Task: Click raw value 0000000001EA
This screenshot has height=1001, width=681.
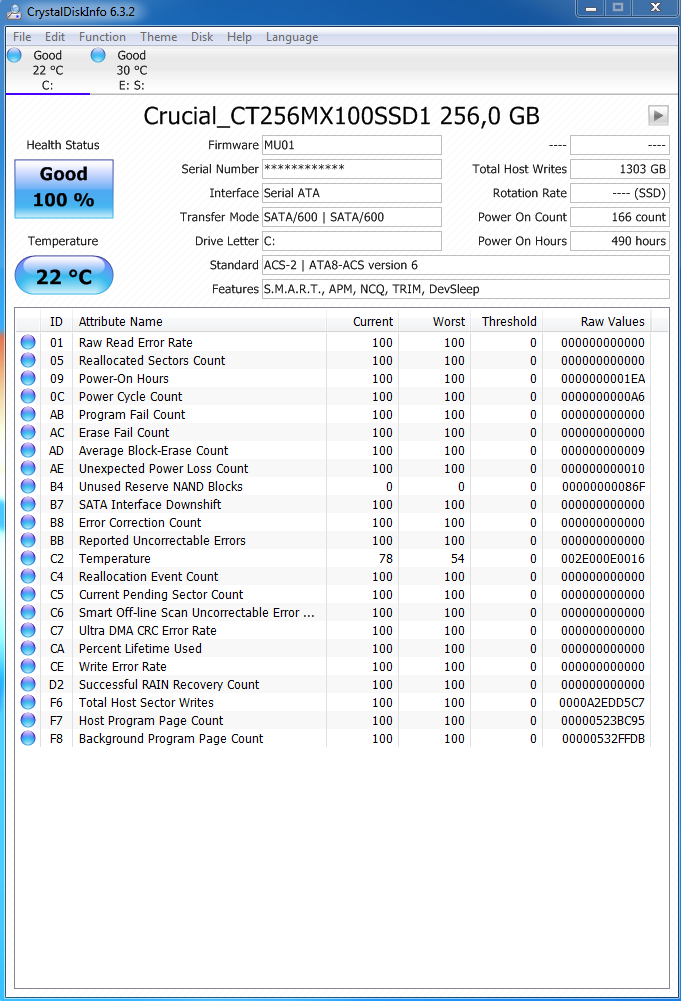Action: click(x=603, y=379)
